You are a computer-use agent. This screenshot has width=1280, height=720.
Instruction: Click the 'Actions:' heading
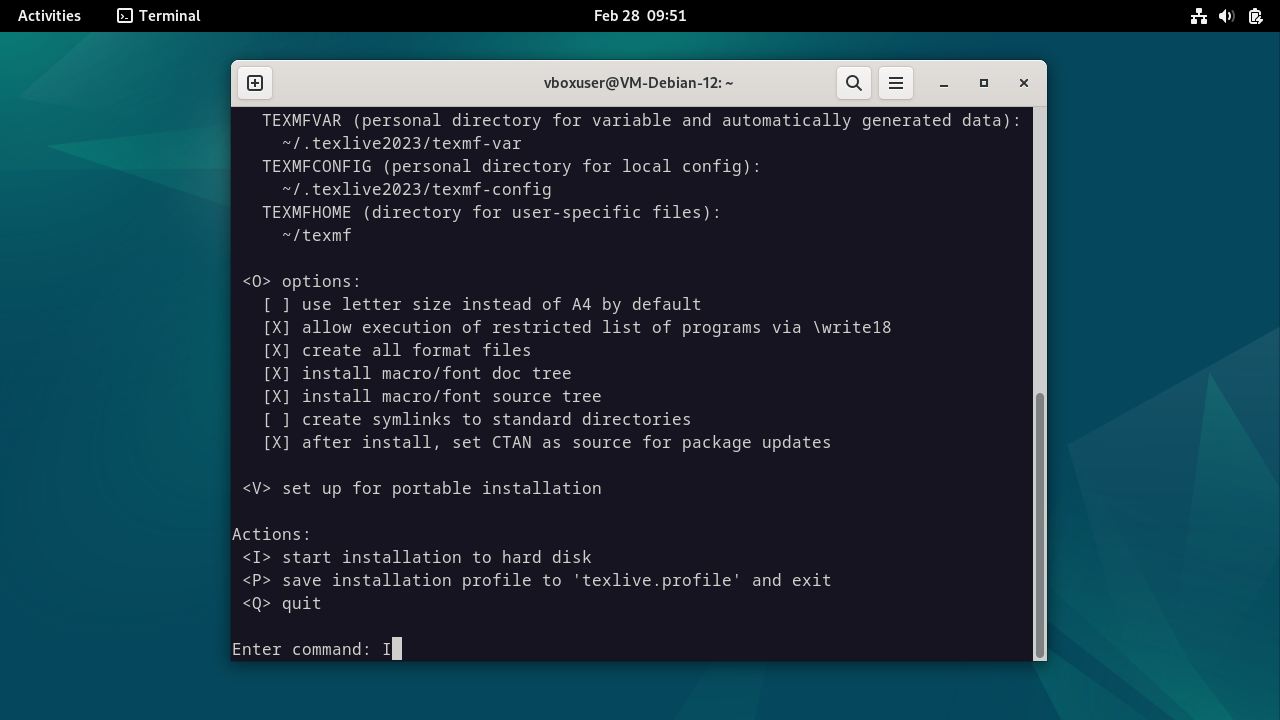(272, 534)
